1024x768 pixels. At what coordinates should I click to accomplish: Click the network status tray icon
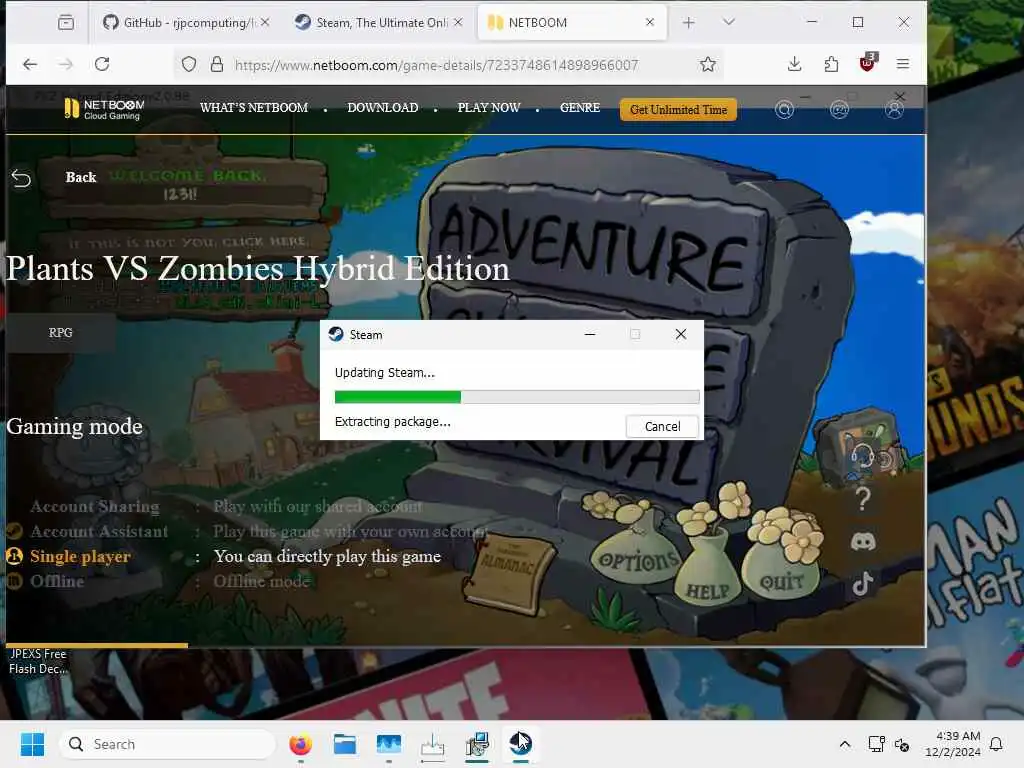pyautogui.click(x=876, y=744)
